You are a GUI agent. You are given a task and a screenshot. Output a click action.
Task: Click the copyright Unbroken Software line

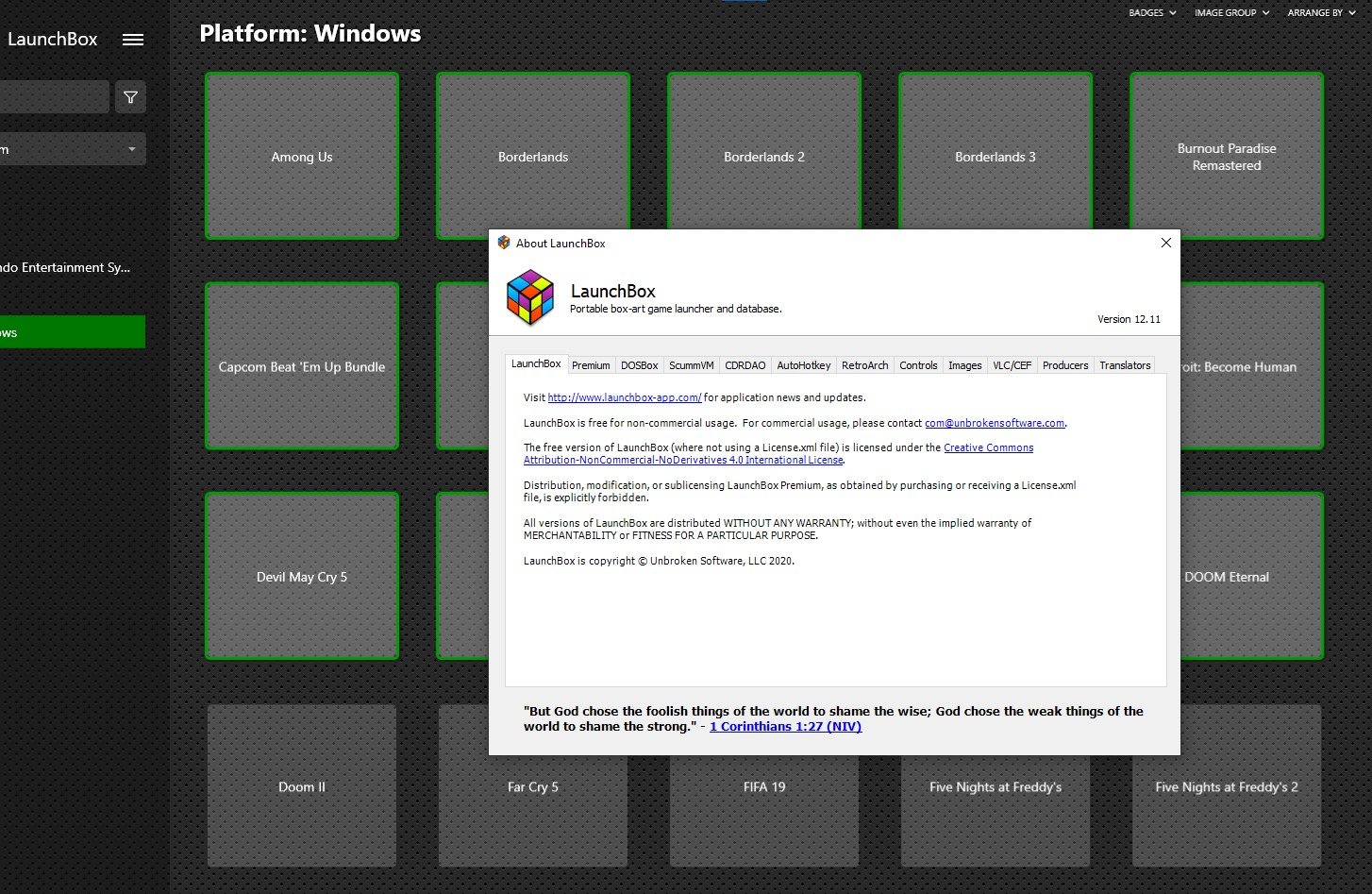[x=659, y=561]
